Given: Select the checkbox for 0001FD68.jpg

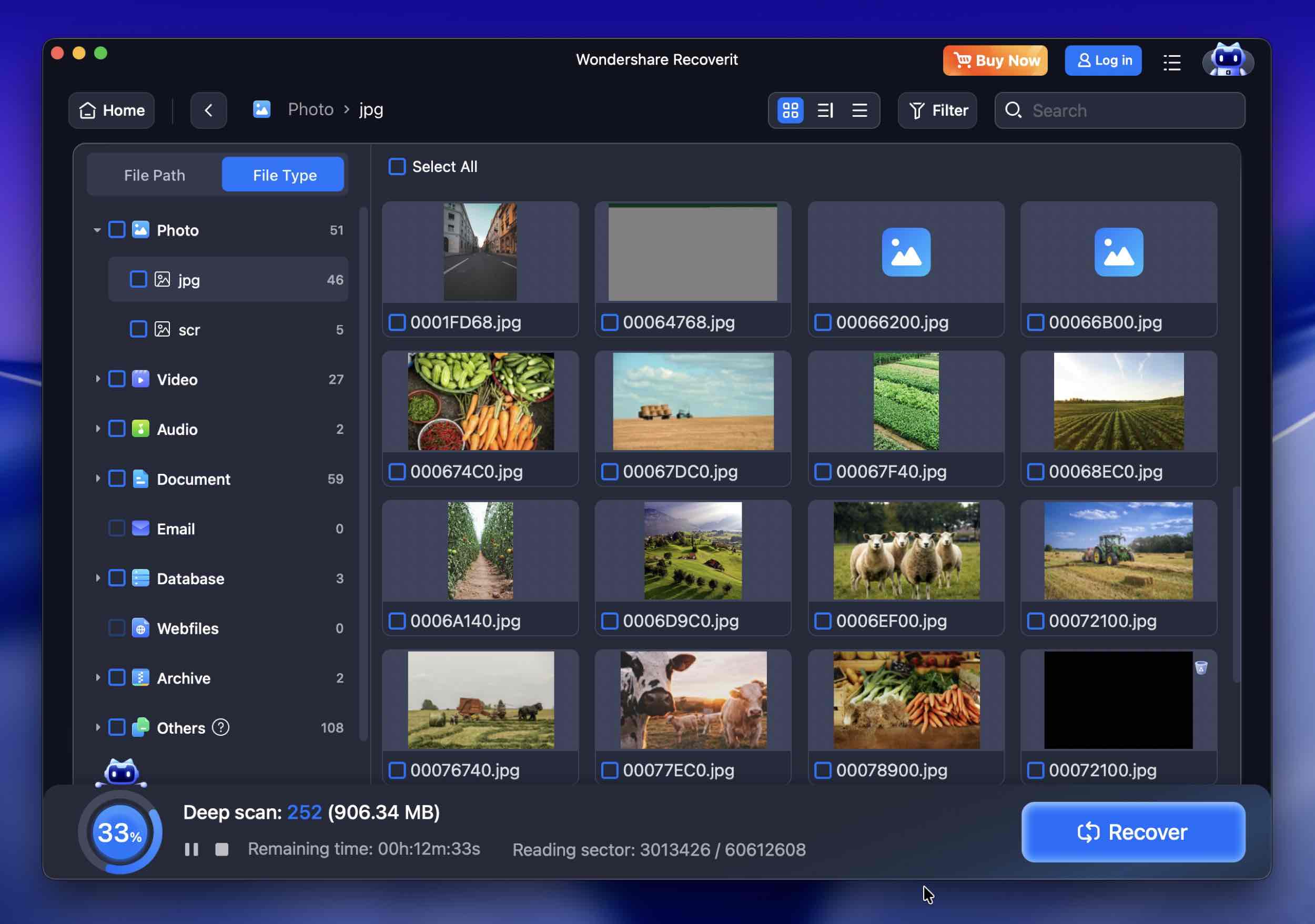Looking at the screenshot, I should click(398, 322).
